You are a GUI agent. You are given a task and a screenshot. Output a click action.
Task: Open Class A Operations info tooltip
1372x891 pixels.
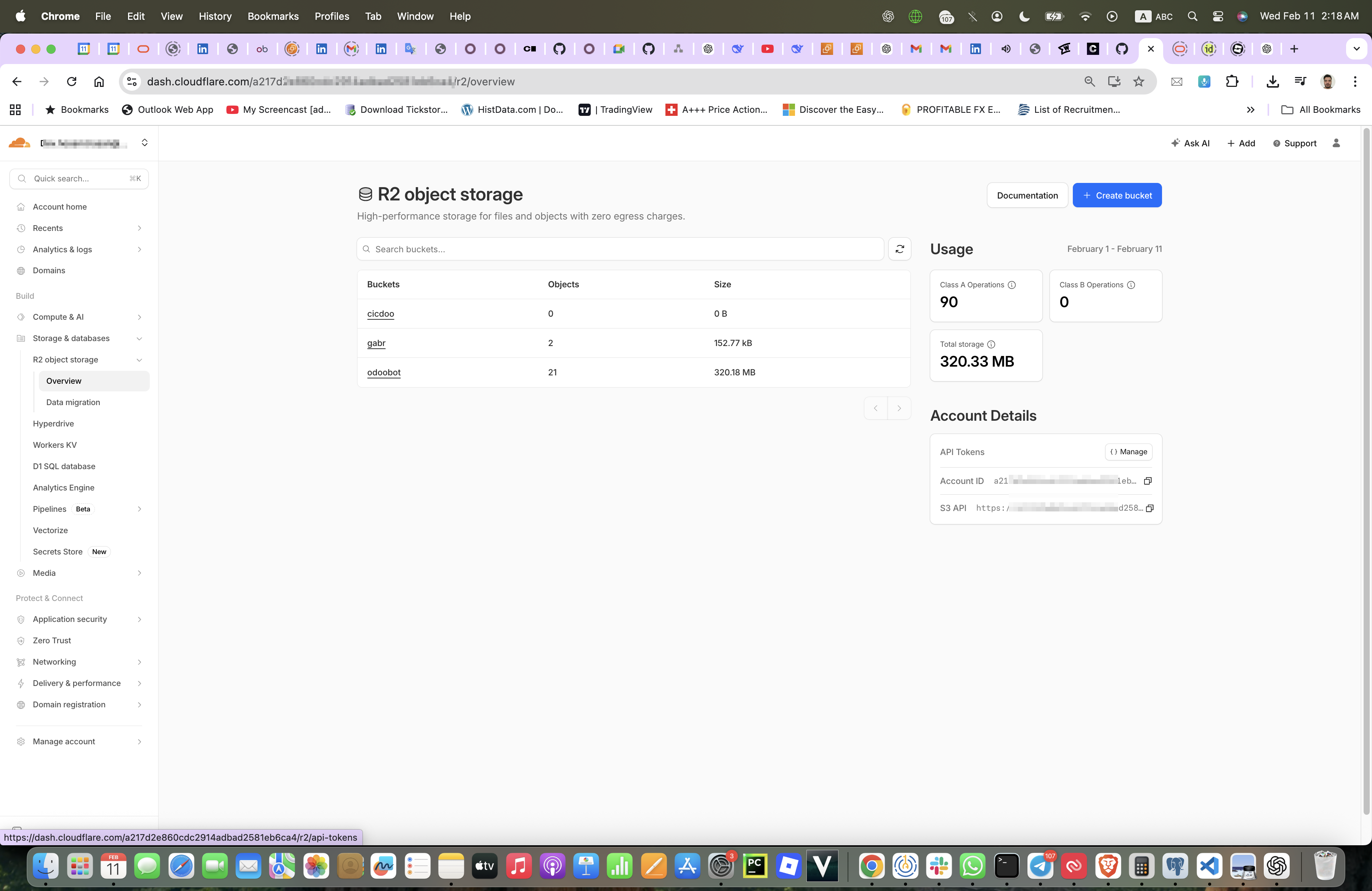click(x=1012, y=285)
